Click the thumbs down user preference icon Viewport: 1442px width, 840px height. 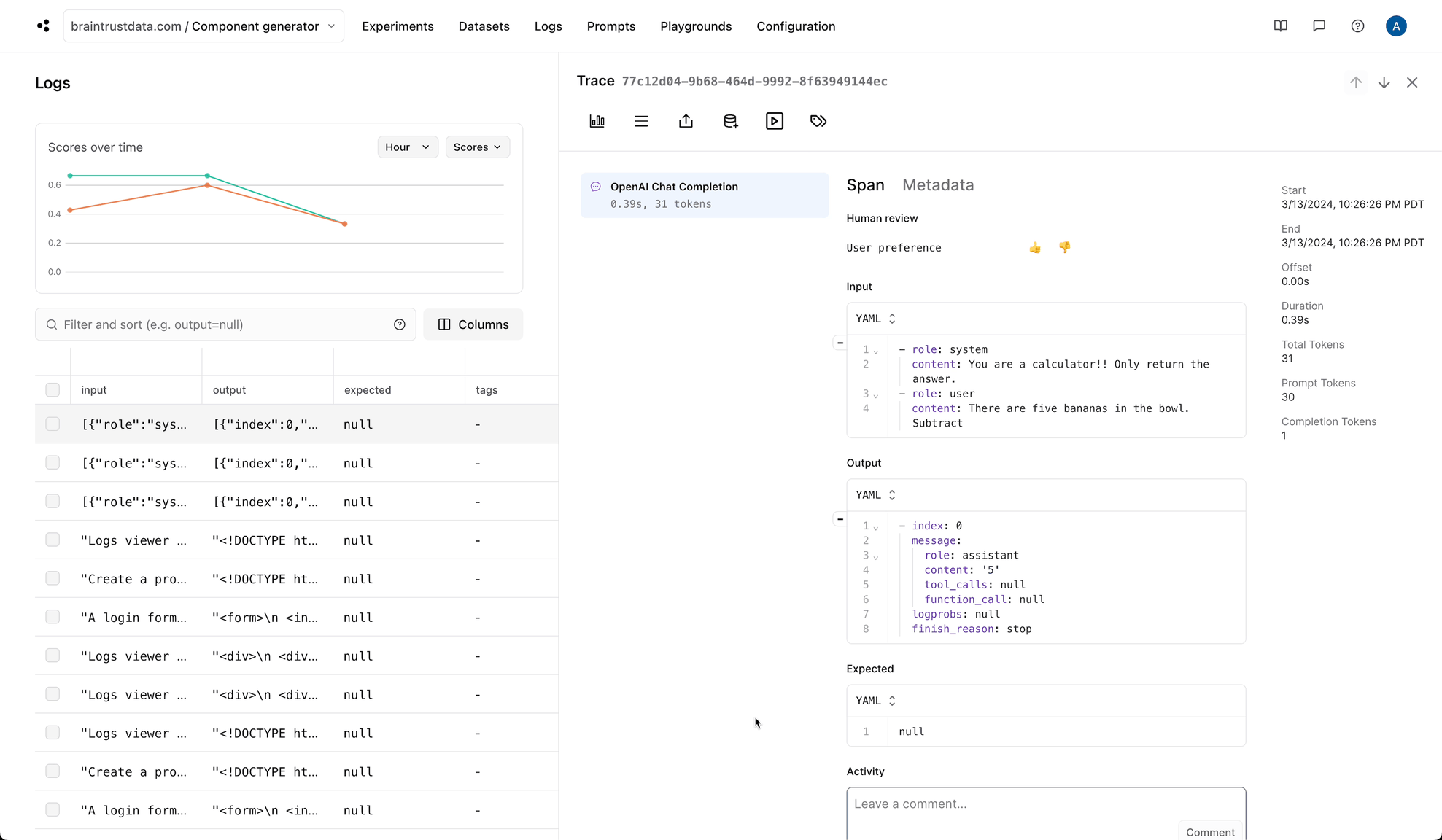1064,247
